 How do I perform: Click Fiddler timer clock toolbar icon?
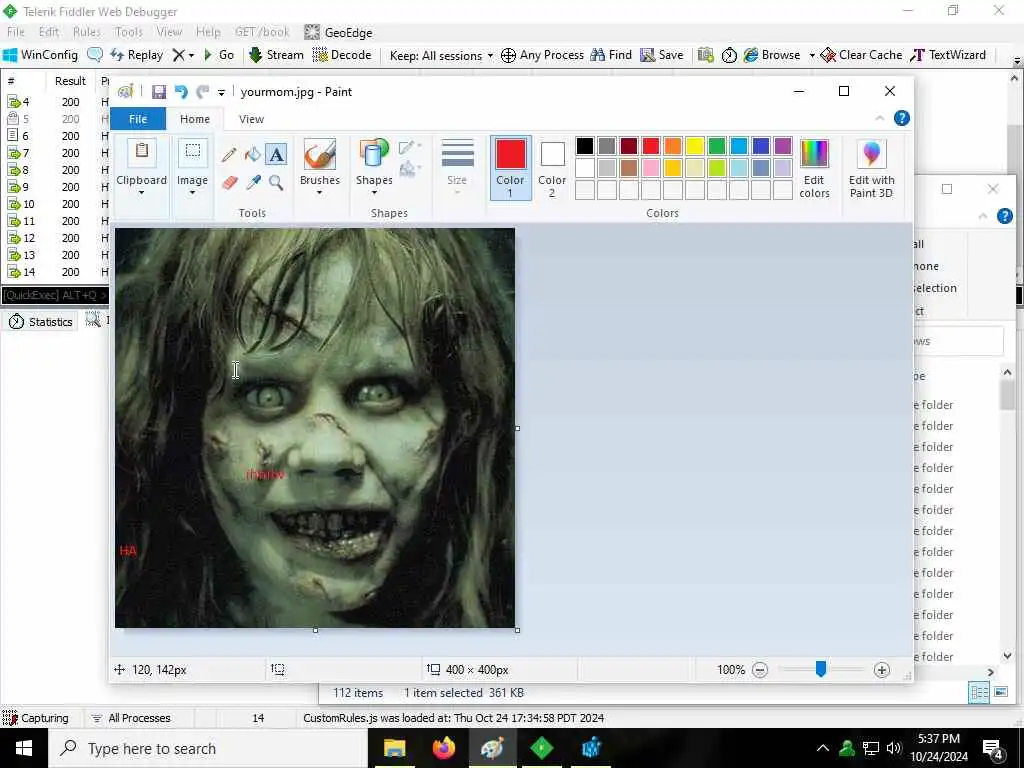pos(729,56)
